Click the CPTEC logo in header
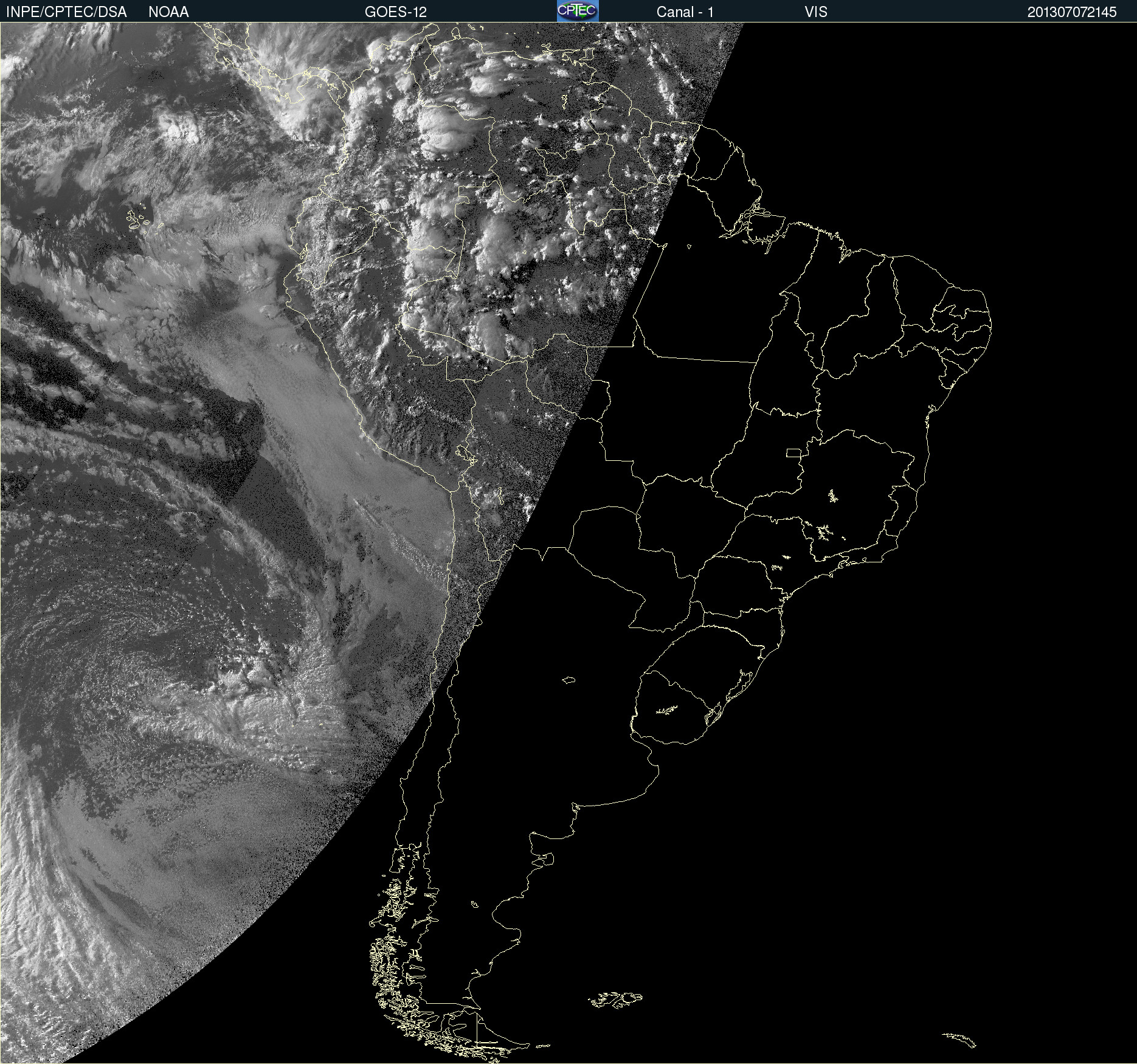 pos(578,11)
